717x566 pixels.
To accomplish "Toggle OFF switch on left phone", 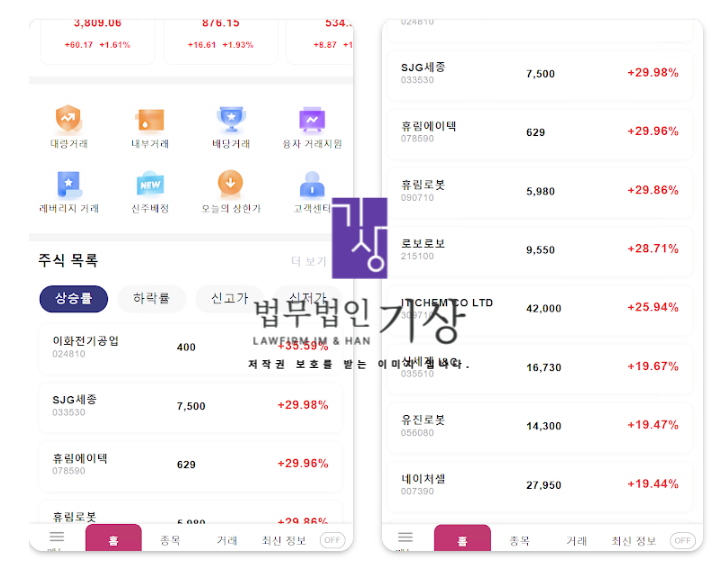I will coord(332,540).
